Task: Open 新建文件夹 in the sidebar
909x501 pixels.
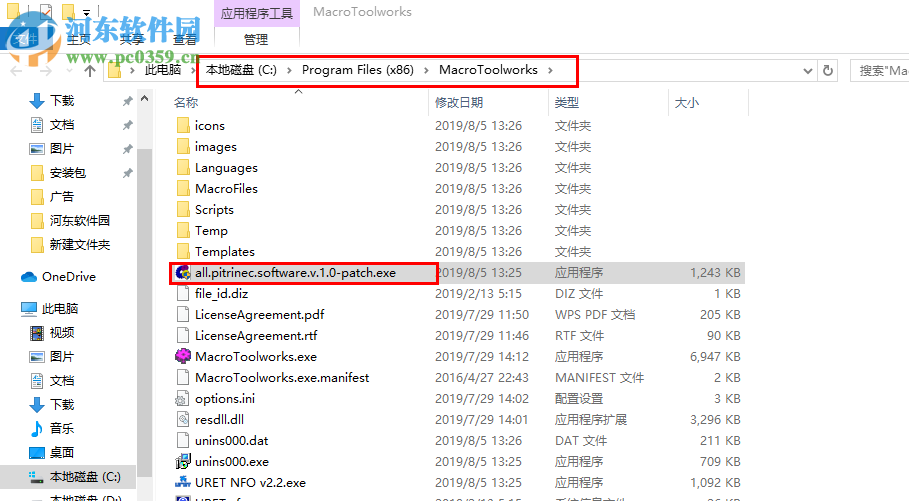Action: click(70, 245)
